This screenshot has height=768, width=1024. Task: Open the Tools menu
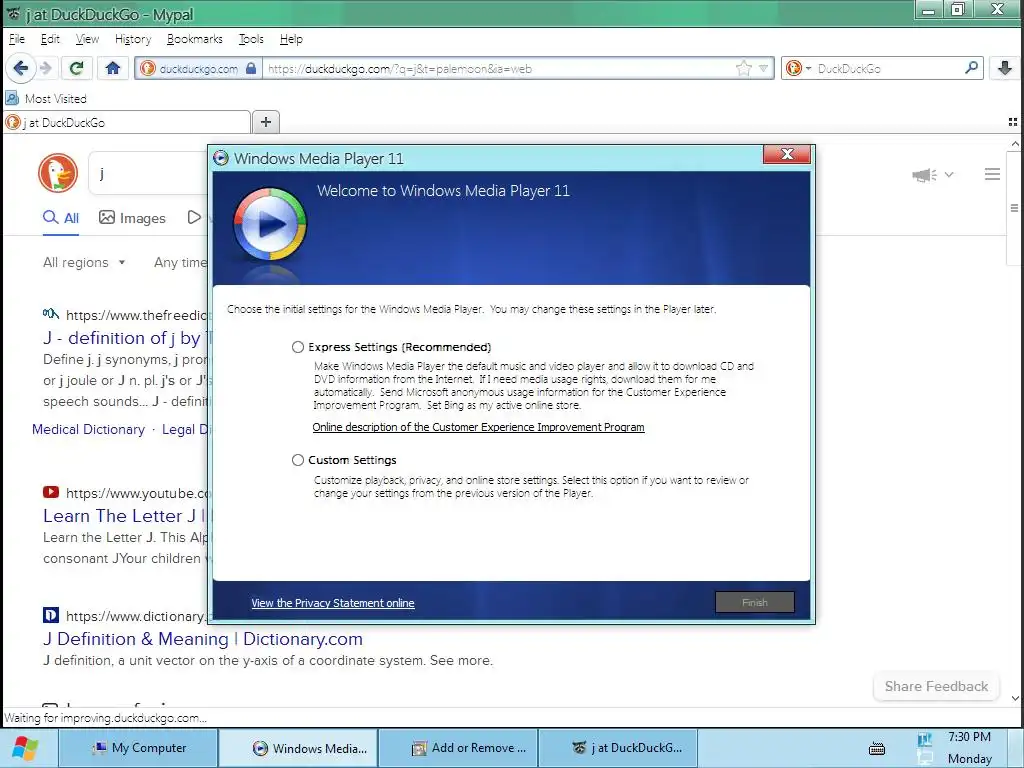251,39
